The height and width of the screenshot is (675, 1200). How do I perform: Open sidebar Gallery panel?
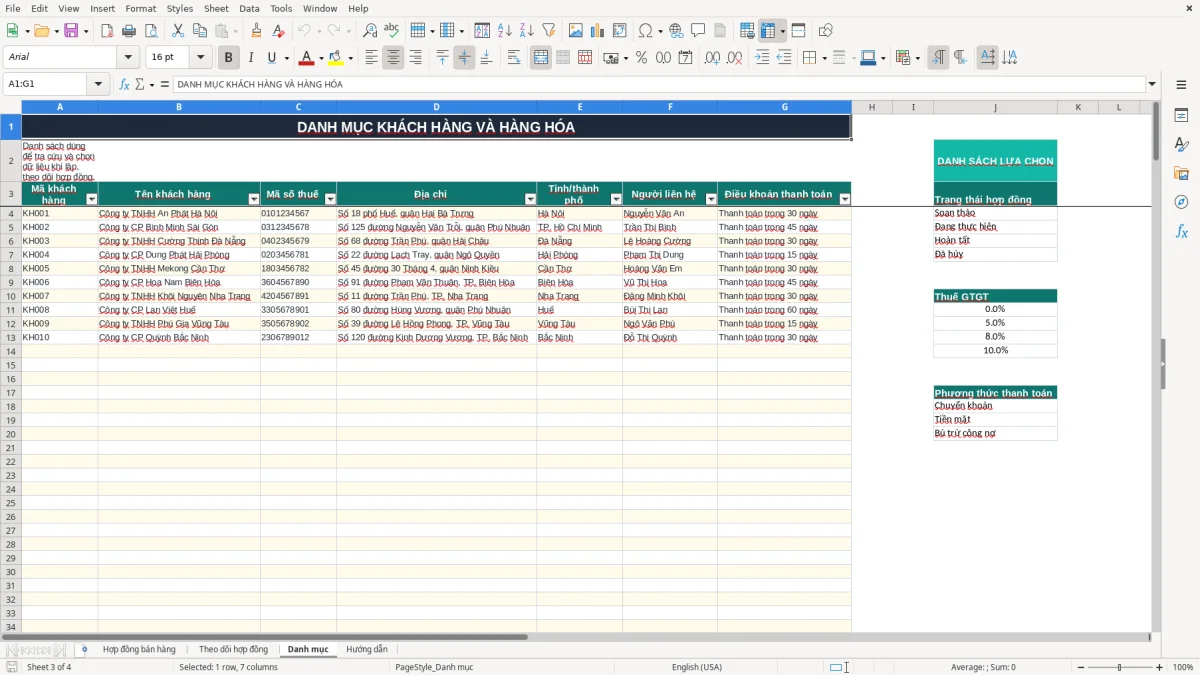(x=1181, y=173)
